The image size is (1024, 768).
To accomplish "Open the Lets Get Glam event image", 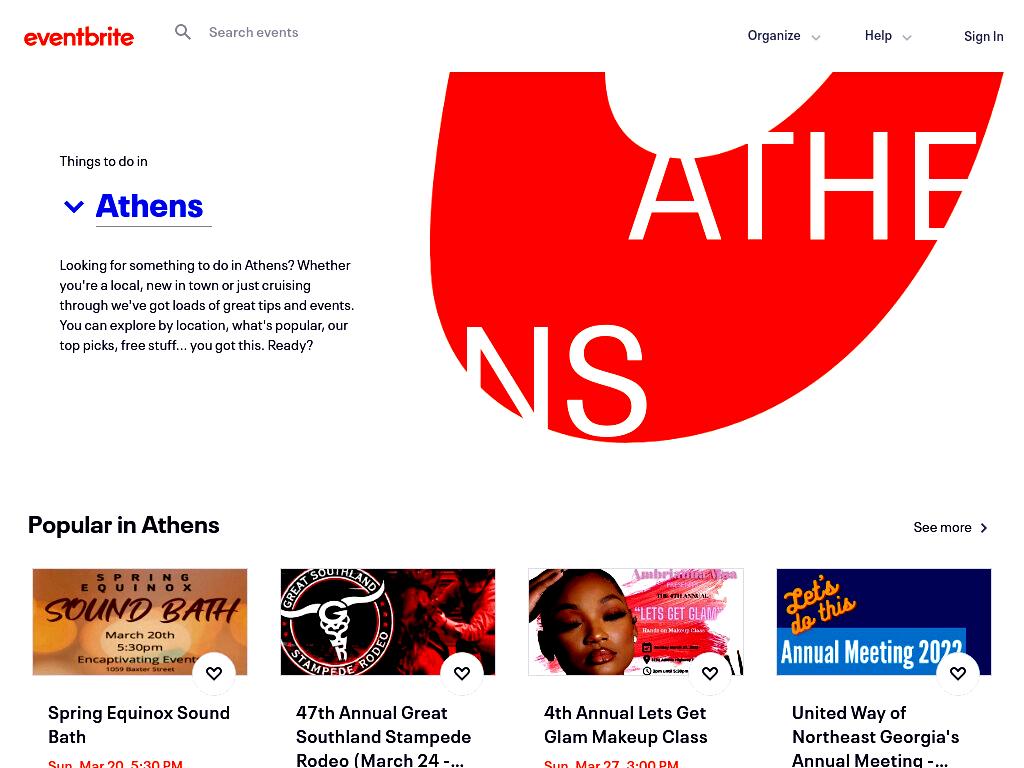I will coord(635,622).
